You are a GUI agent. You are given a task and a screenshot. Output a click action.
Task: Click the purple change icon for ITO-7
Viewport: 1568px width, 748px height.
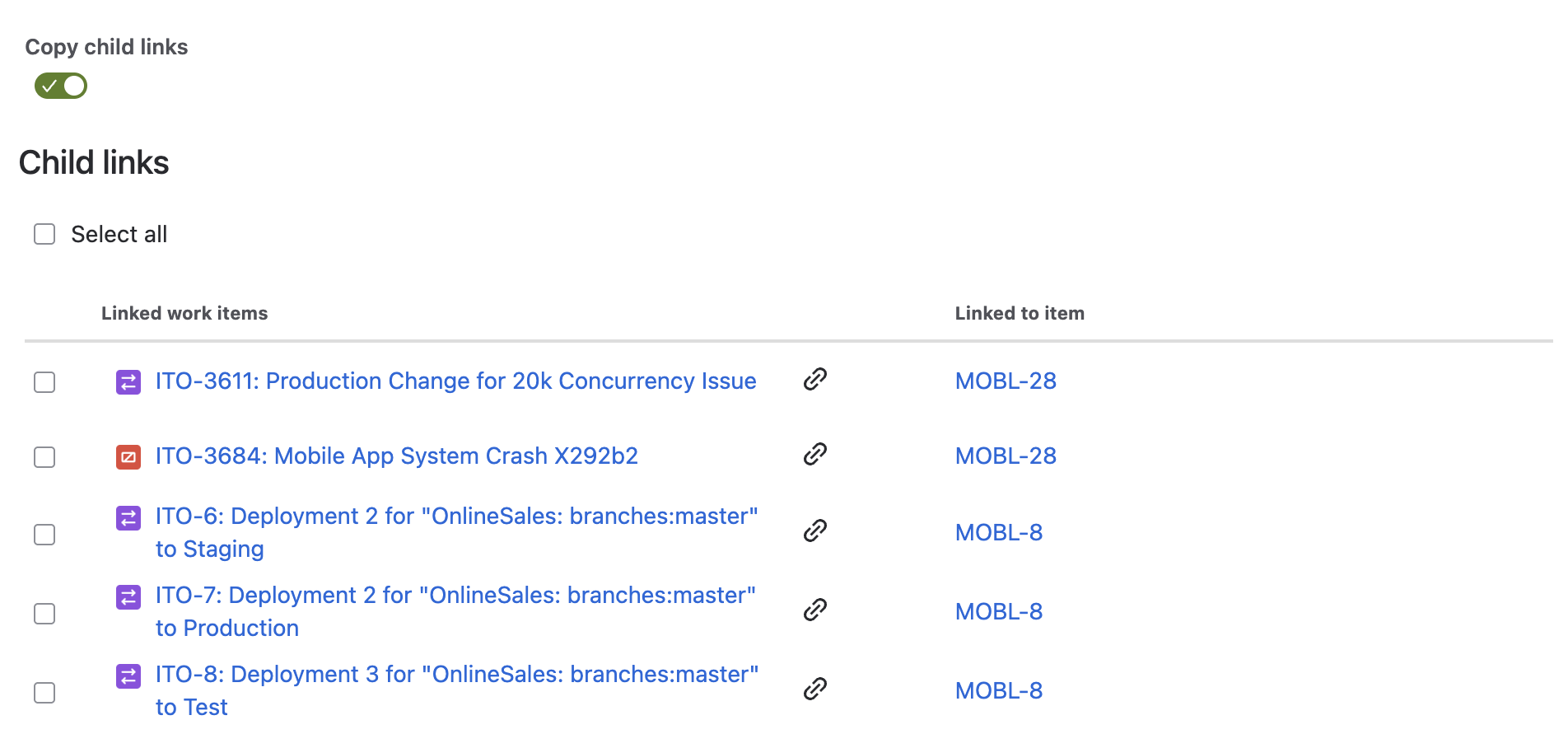click(128, 596)
